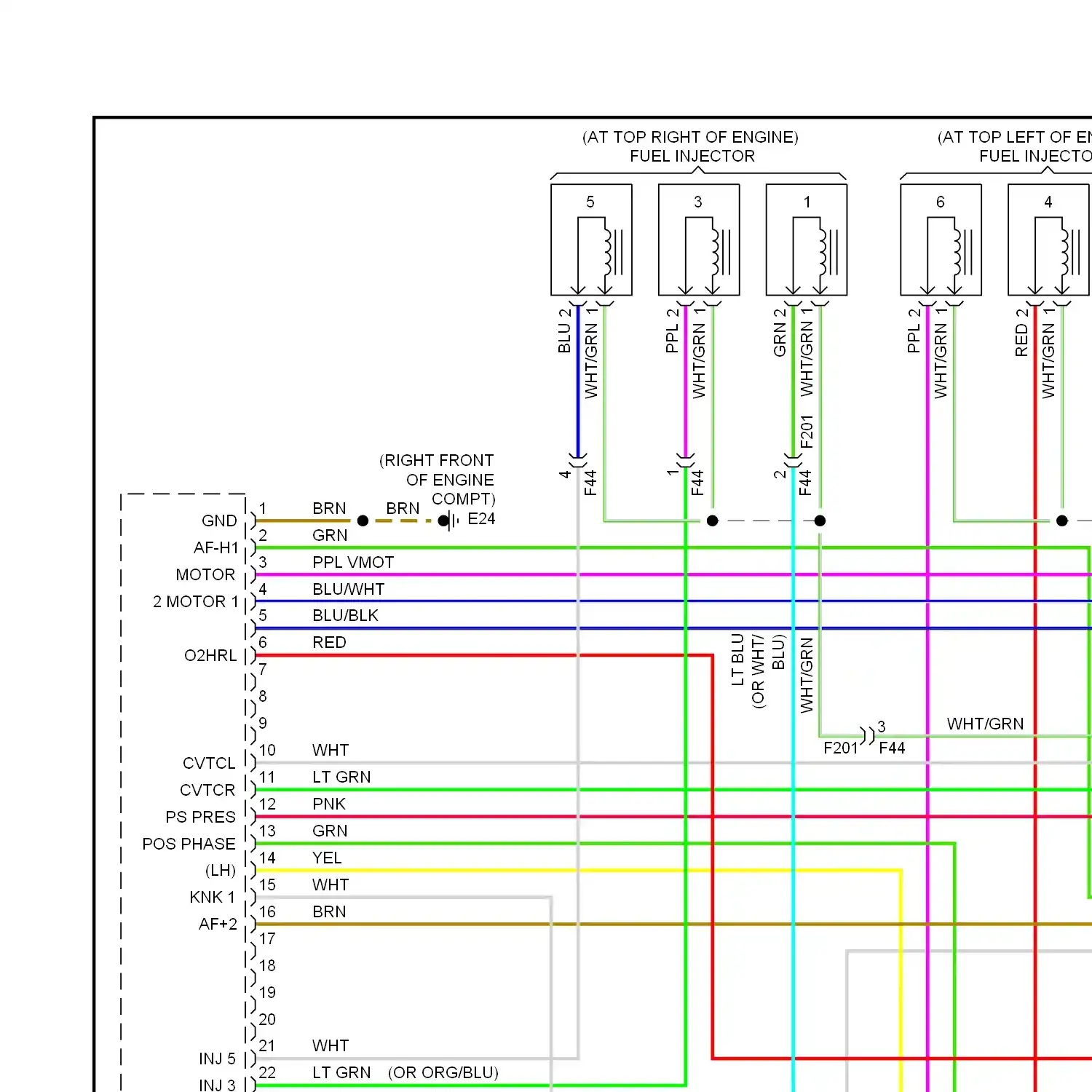Click the "KNK 1" pin name
Image resolution: width=1092 pixels, height=1092 pixels.
click(213, 897)
